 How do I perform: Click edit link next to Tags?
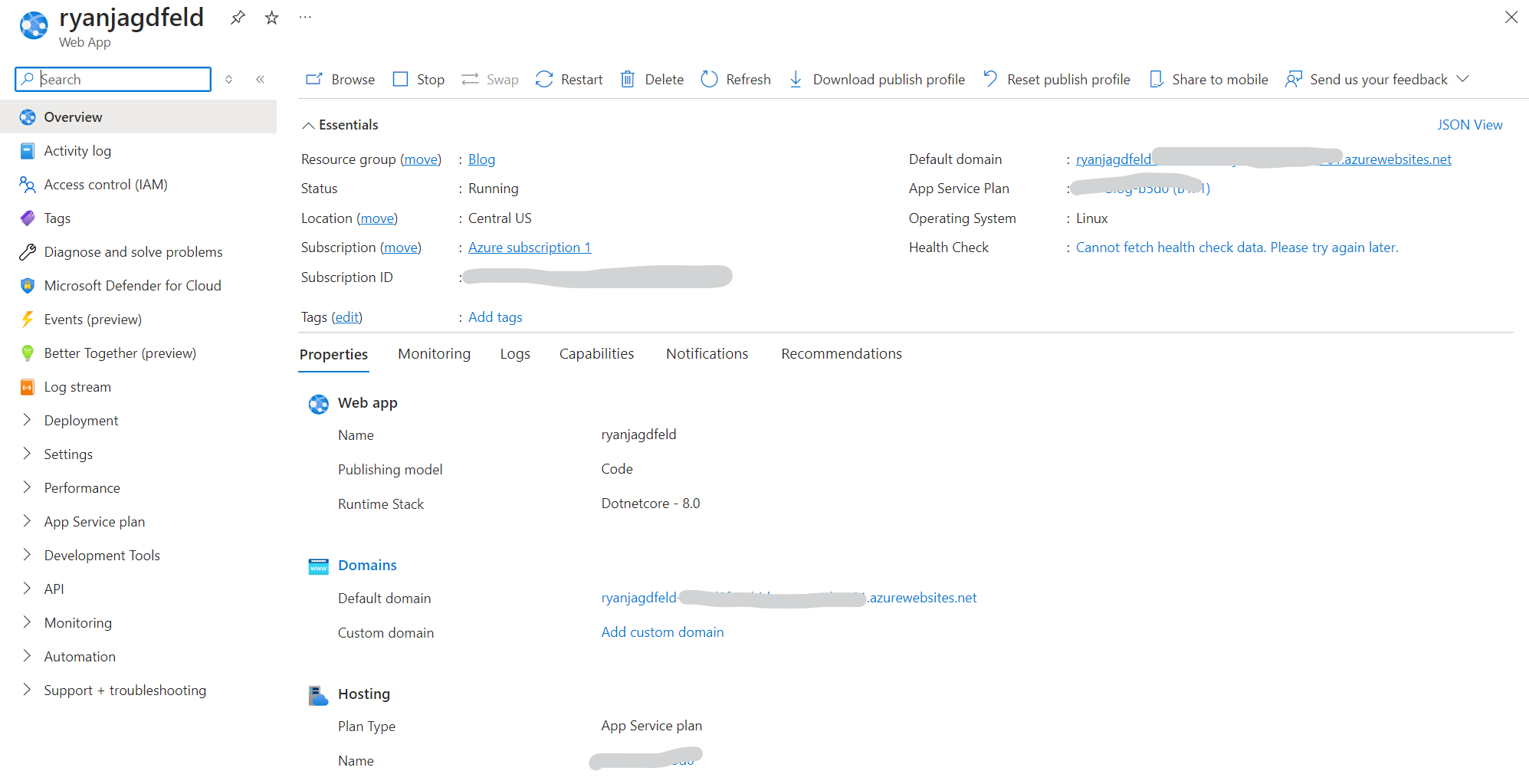[x=346, y=317]
